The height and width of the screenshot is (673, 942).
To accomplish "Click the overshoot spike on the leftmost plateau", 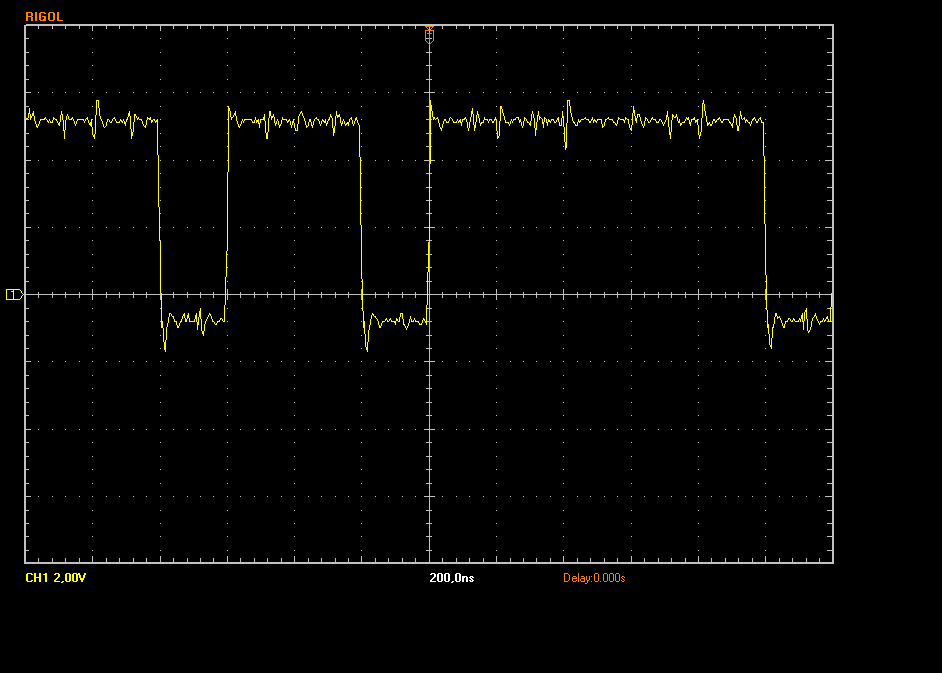I will pyautogui.click(x=98, y=102).
